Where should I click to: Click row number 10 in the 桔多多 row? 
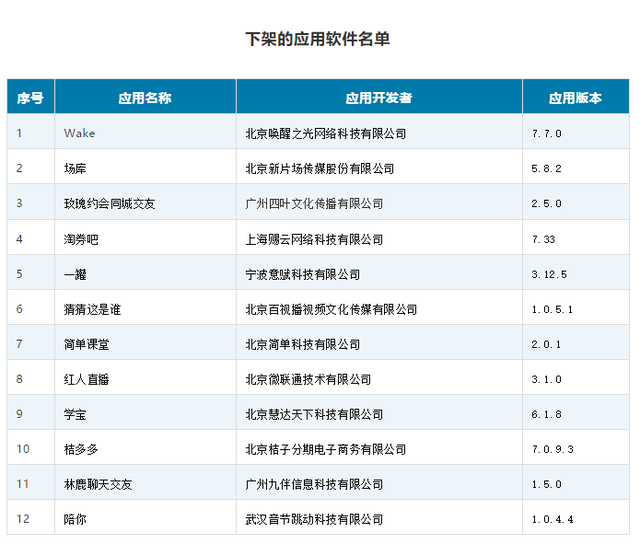[23, 449]
